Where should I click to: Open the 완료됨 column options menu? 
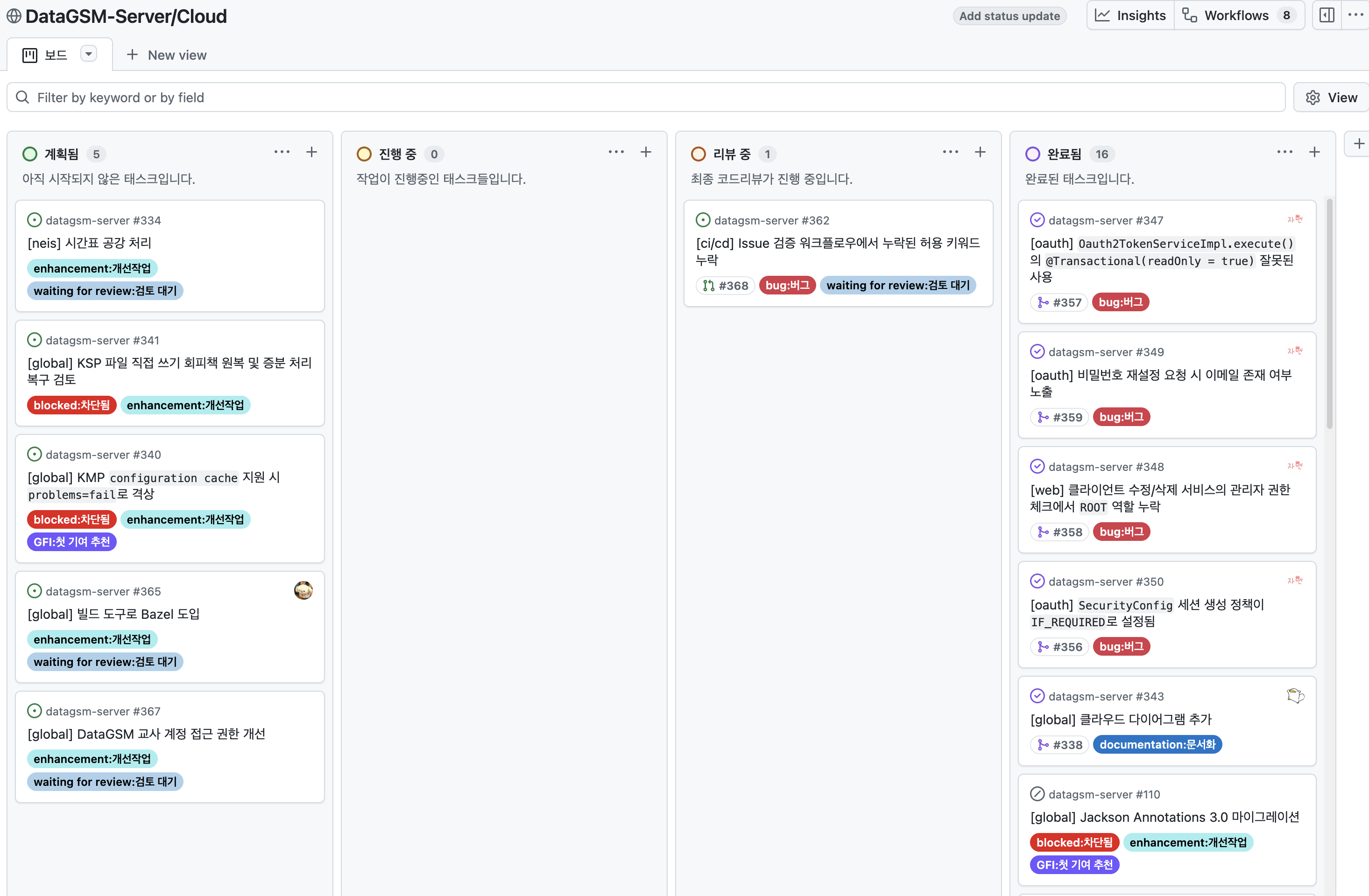pos(1284,152)
